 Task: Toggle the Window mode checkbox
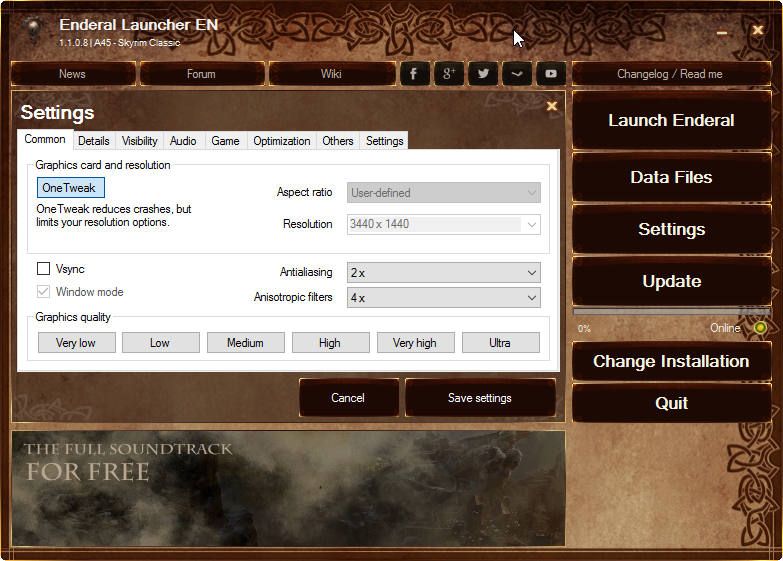(44, 292)
